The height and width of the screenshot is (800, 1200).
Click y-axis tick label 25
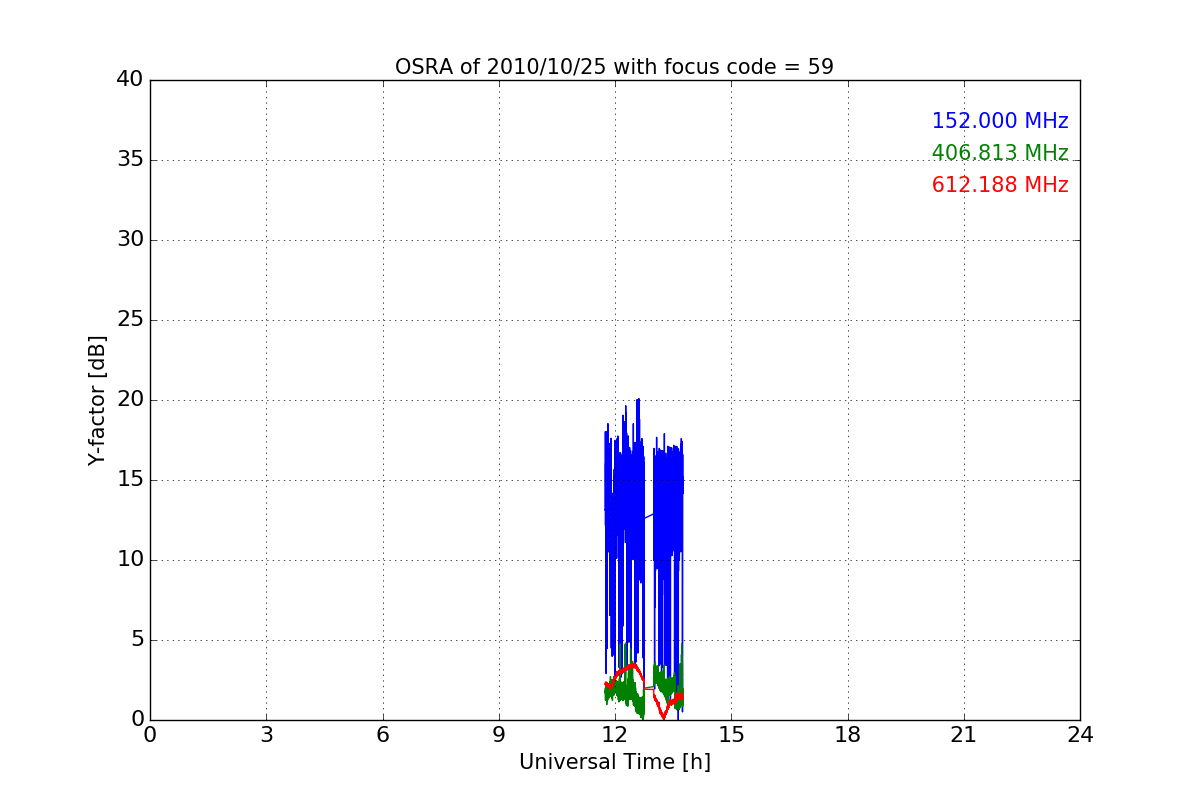coord(130,320)
